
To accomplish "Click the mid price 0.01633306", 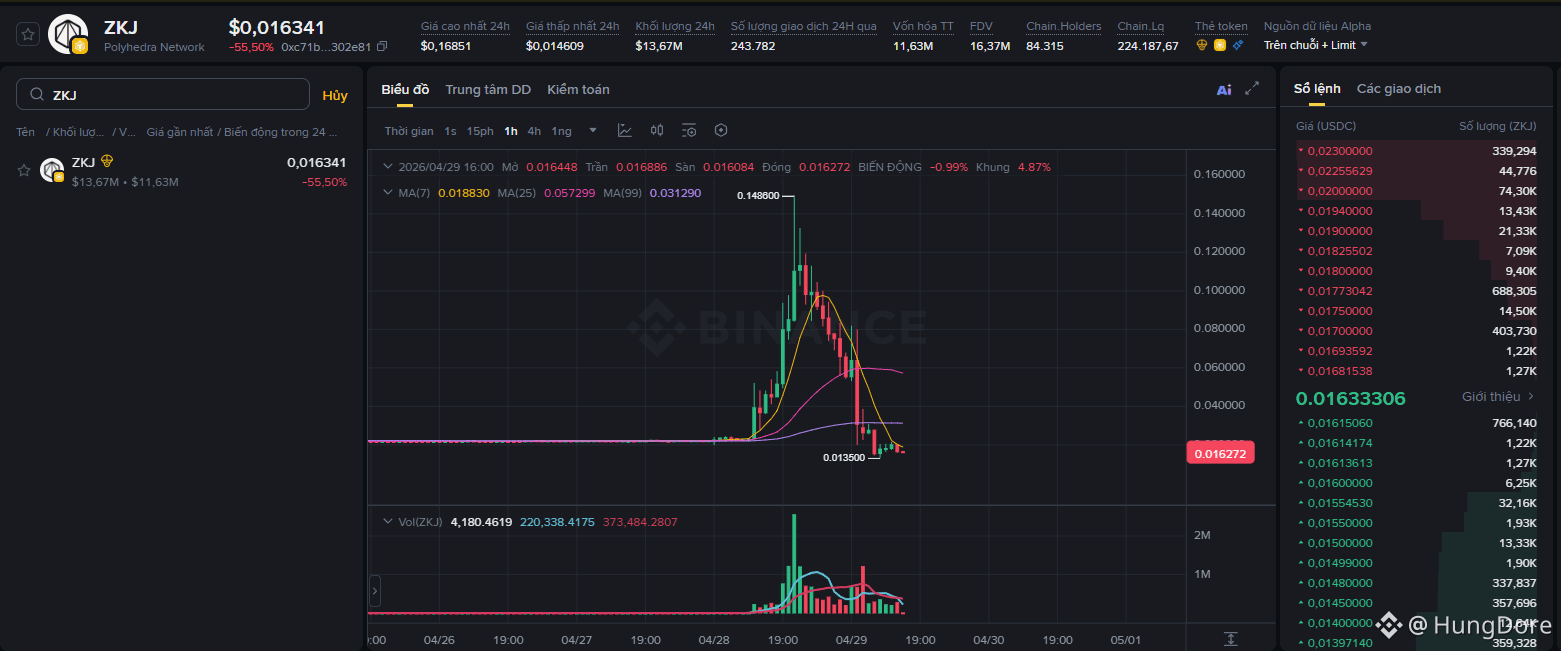I will point(1351,398).
